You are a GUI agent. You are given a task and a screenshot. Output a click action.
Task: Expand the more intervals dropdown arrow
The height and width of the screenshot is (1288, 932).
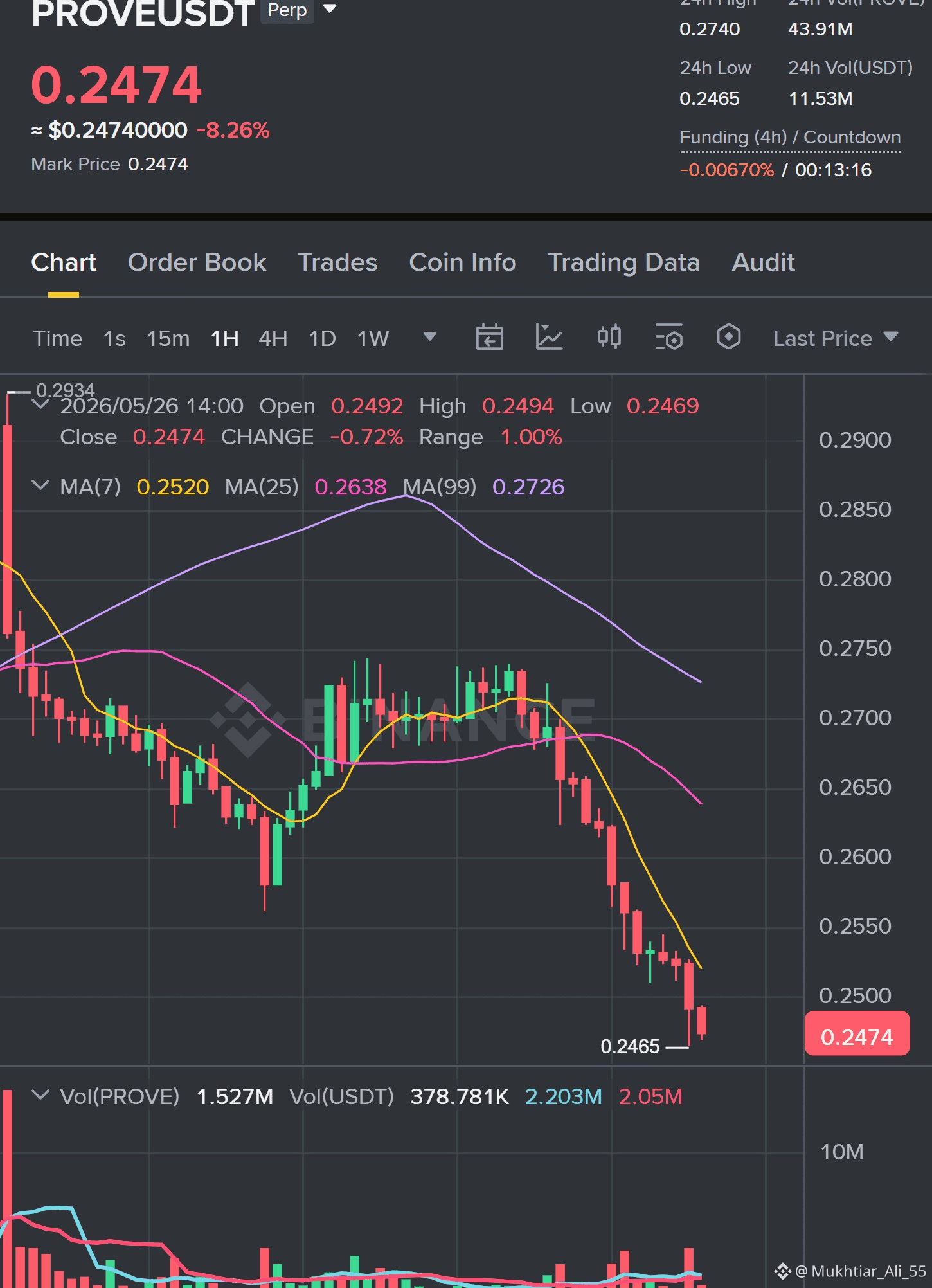coord(430,336)
